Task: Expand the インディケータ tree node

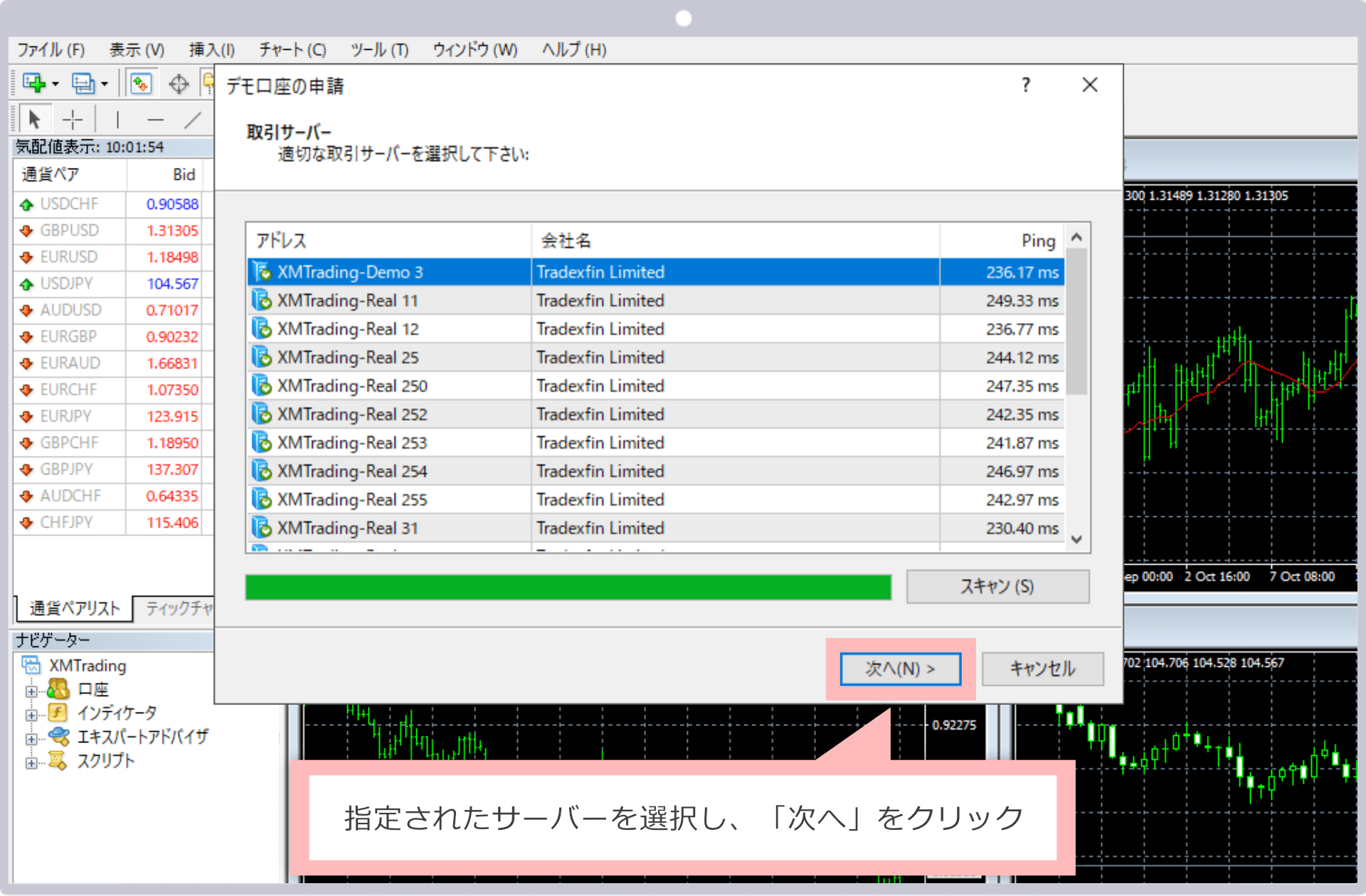Action: pos(31,715)
